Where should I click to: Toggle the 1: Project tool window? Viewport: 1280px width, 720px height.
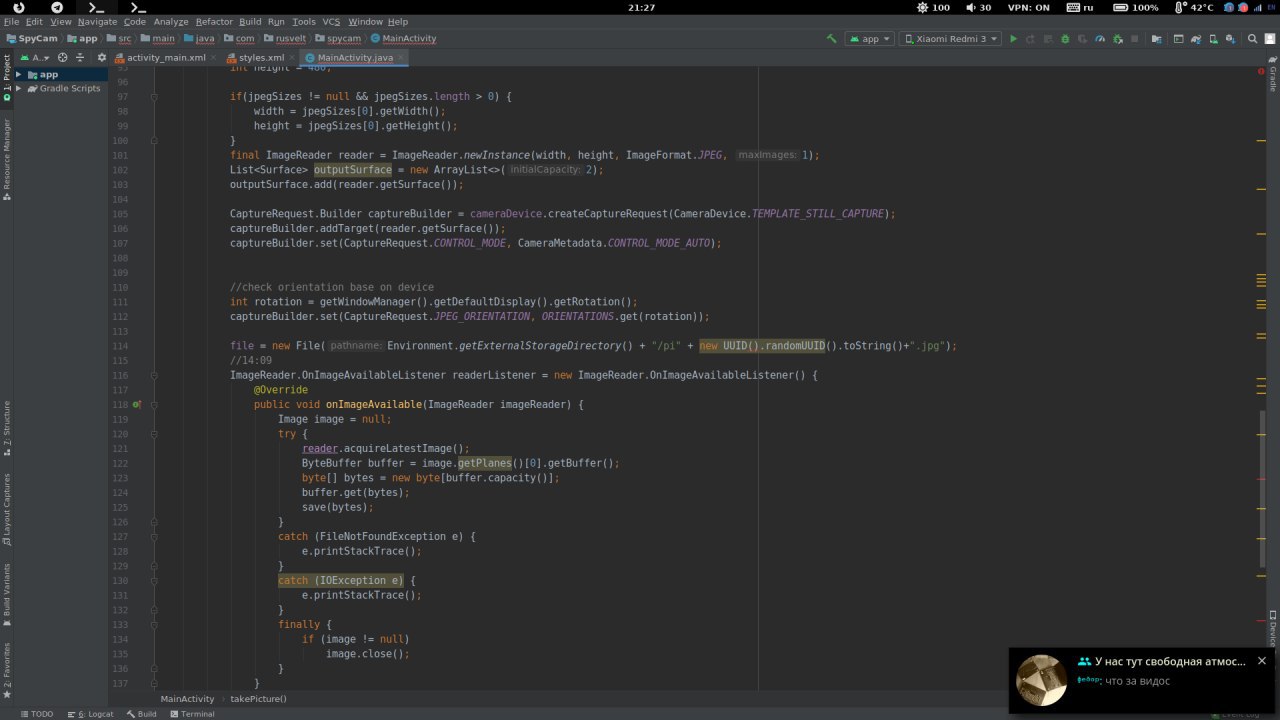click(x=6, y=78)
